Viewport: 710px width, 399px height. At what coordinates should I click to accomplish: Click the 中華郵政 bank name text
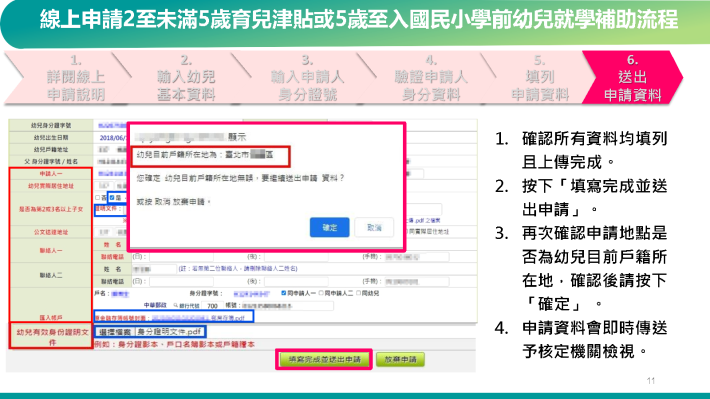coord(155,306)
